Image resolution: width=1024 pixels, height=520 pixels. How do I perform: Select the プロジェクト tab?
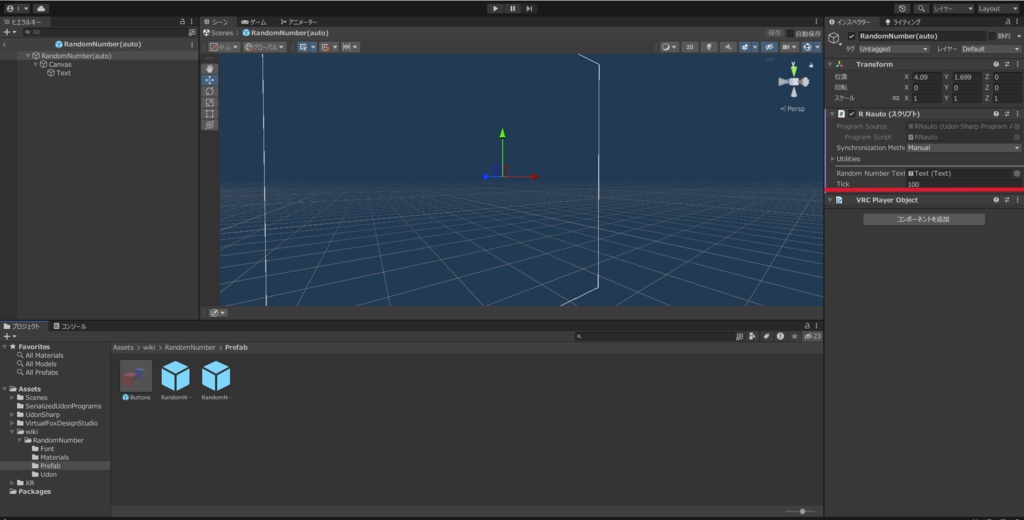coord(22,326)
